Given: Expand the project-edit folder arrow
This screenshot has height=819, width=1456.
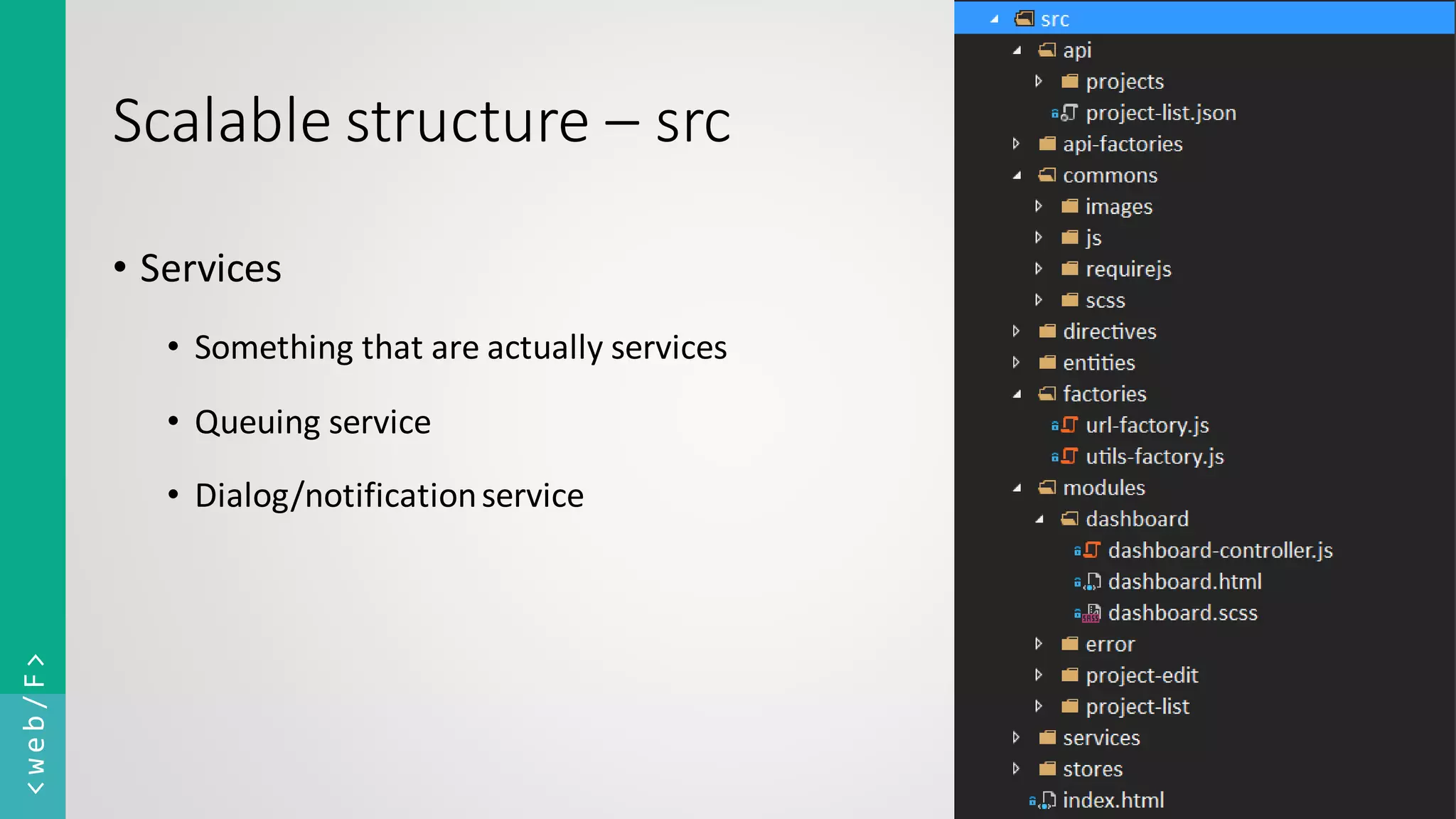Looking at the screenshot, I should 1039,675.
